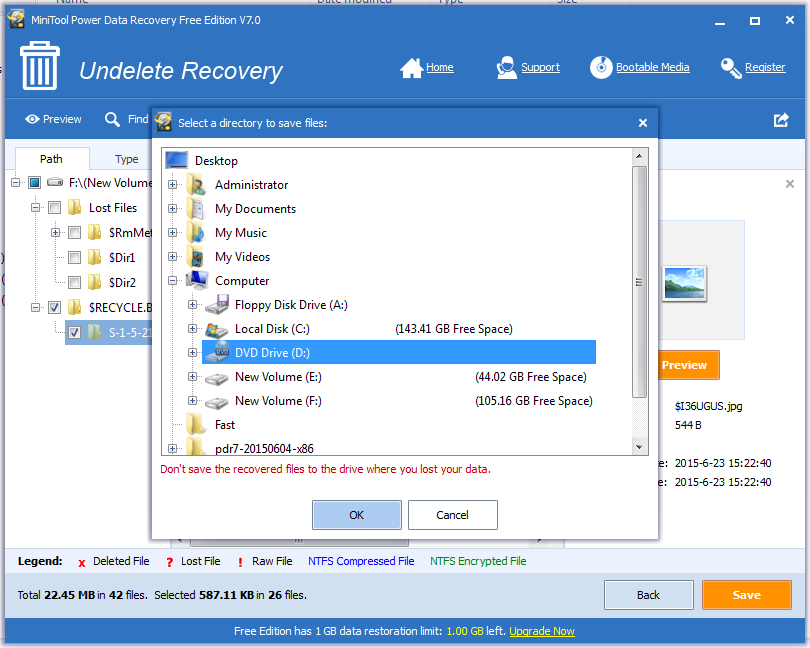Switch to the Type tab
Viewport: 810px width, 648px height.
point(127,159)
